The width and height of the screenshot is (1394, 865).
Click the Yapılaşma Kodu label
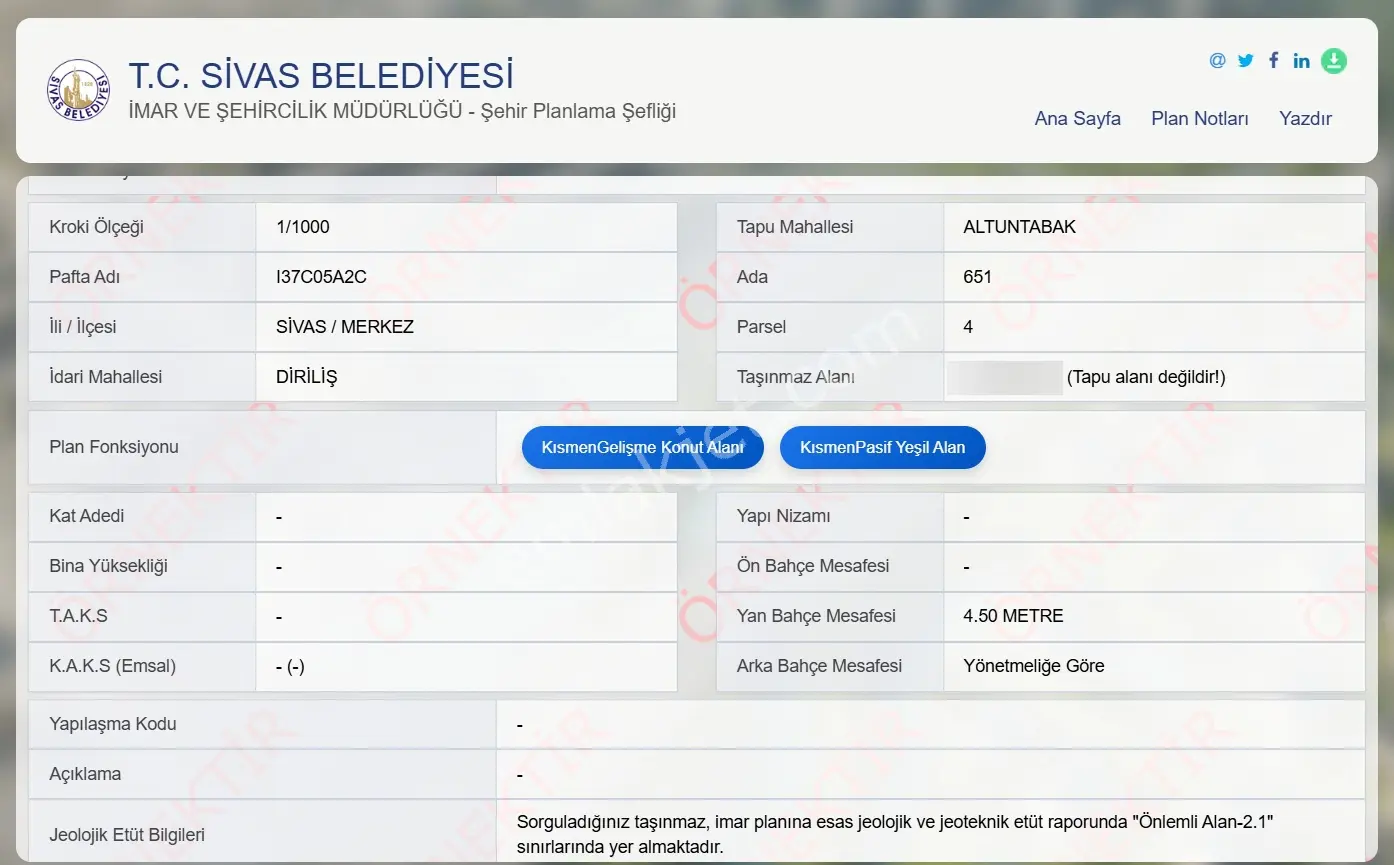pos(113,724)
